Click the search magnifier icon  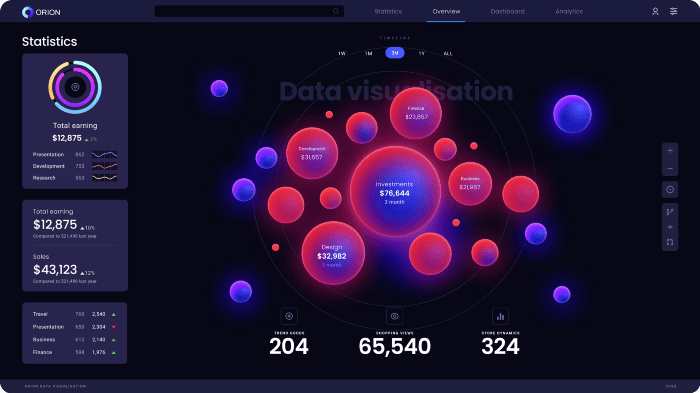pos(336,11)
